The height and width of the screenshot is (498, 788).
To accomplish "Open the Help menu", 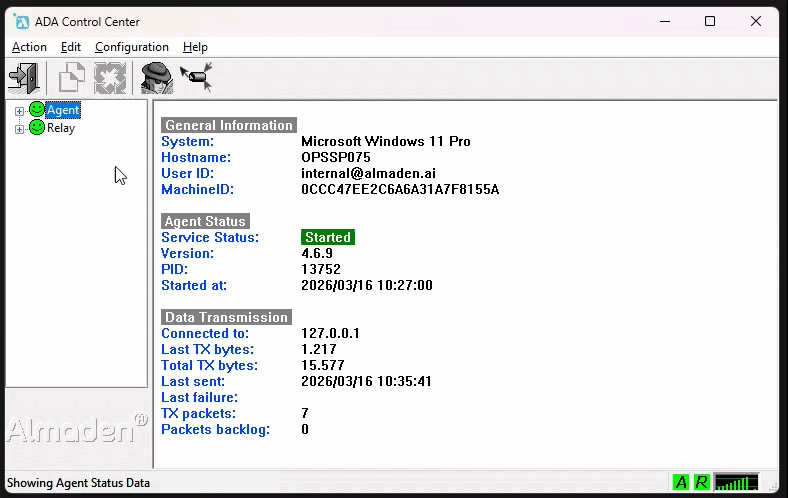I will (x=195, y=47).
